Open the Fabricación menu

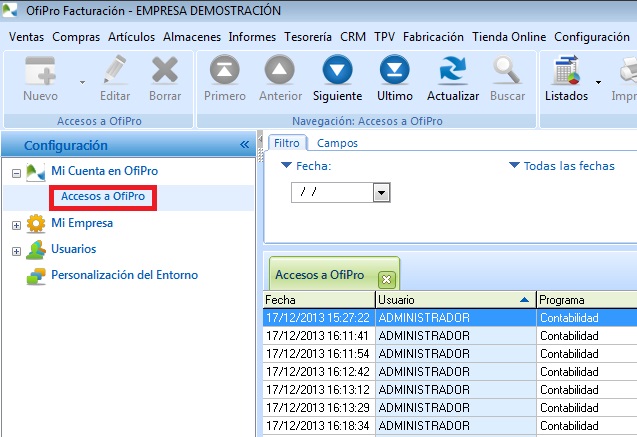[433, 37]
